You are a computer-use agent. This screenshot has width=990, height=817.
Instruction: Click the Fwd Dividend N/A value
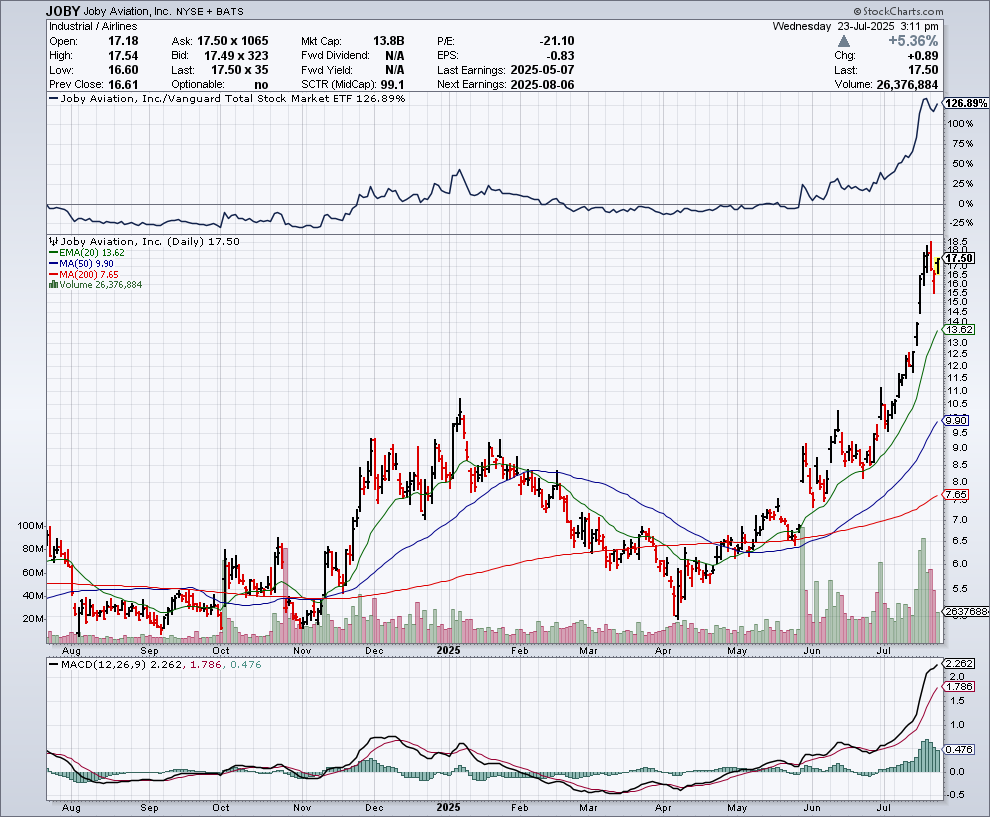tap(395, 56)
